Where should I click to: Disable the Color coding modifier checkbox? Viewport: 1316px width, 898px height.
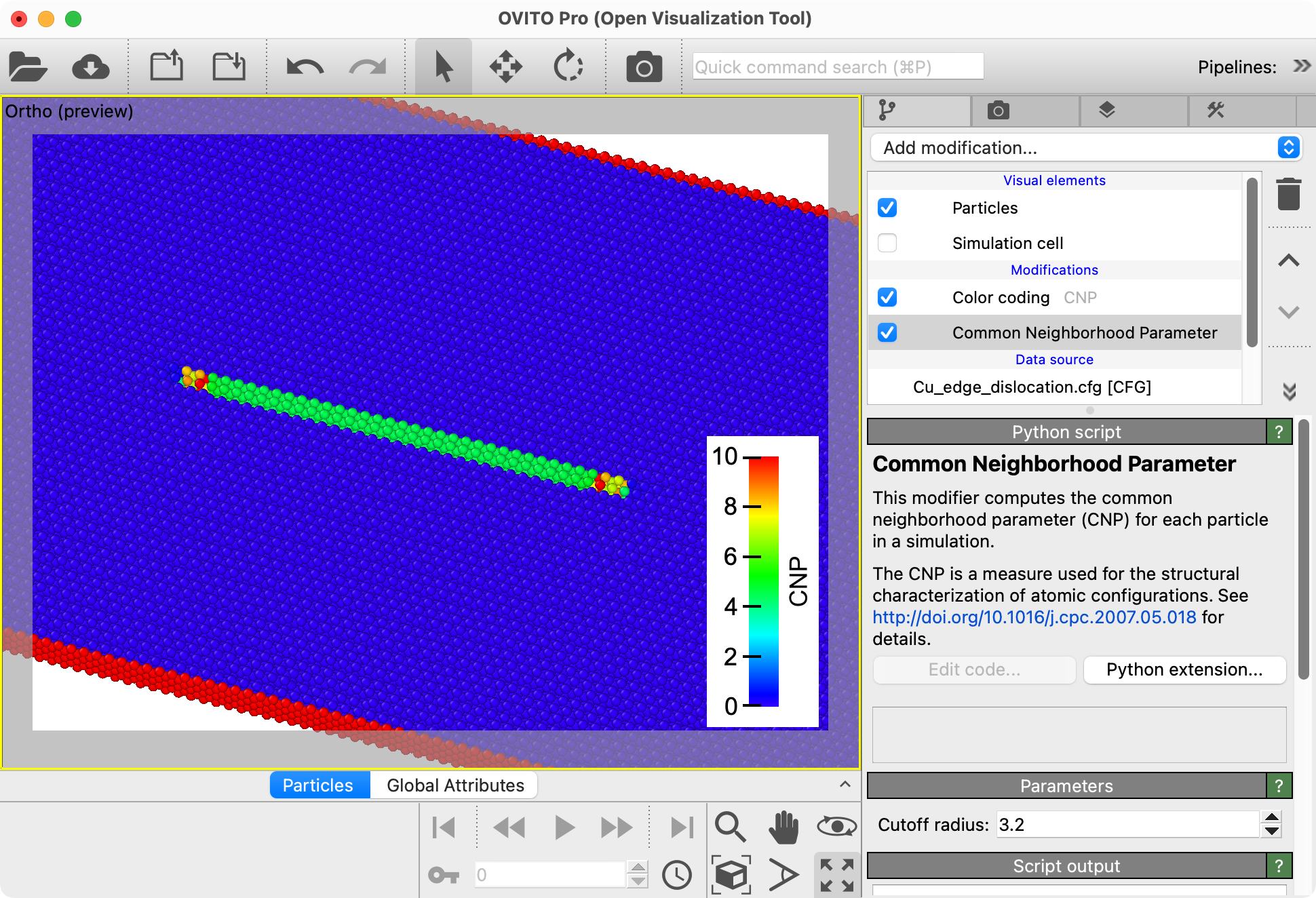tap(887, 297)
